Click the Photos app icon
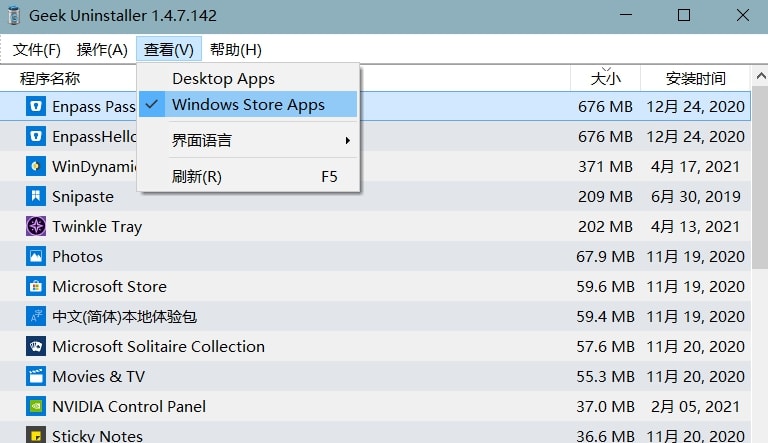 tap(36, 256)
